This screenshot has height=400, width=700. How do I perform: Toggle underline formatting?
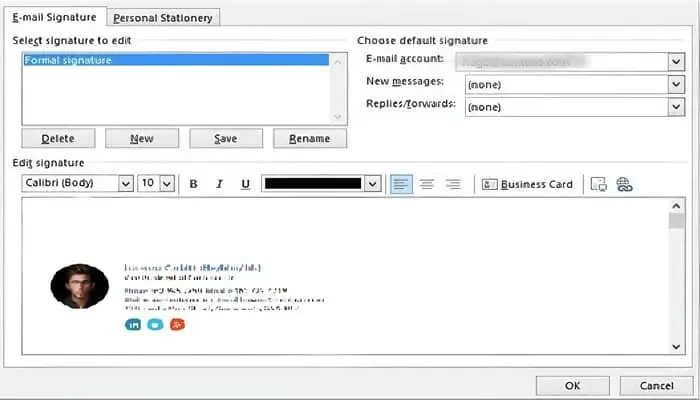[x=245, y=184]
